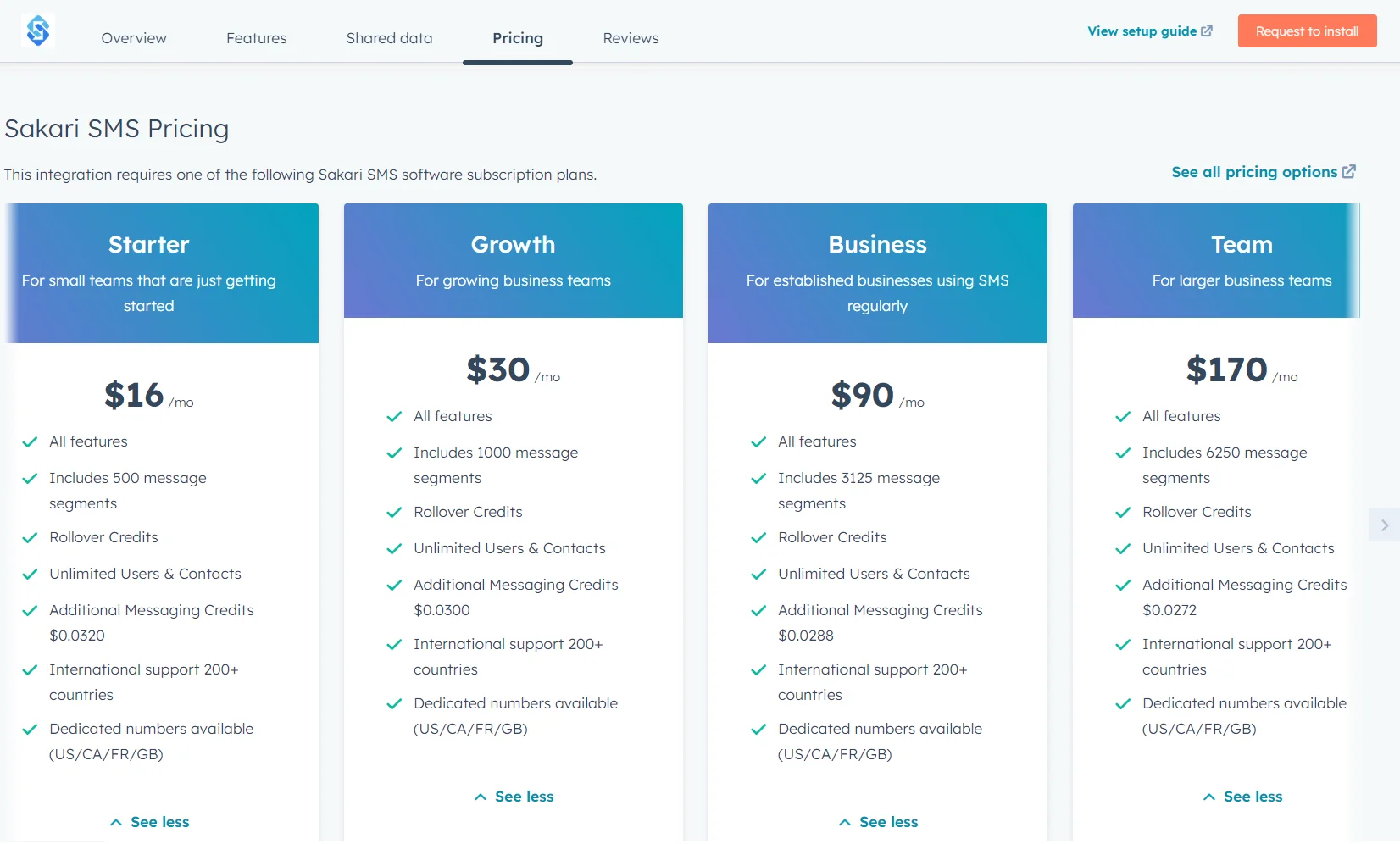Click the checkmark beside Dedicated numbers in Team plan
The width and height of the screenshot is (1400, 844).
1122,704
